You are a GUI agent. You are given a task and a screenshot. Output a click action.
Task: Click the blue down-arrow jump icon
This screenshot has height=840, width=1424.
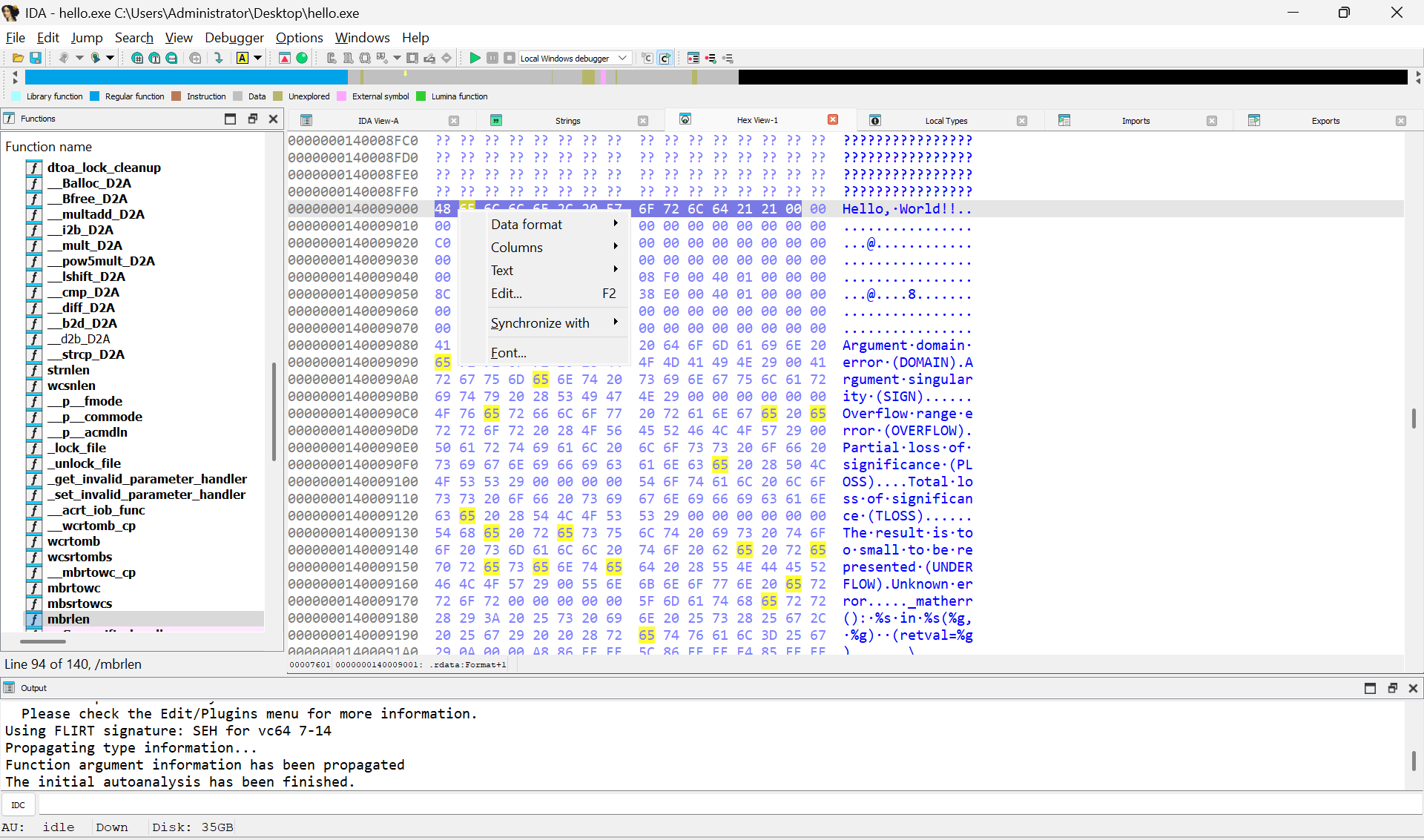pos(218,58)
